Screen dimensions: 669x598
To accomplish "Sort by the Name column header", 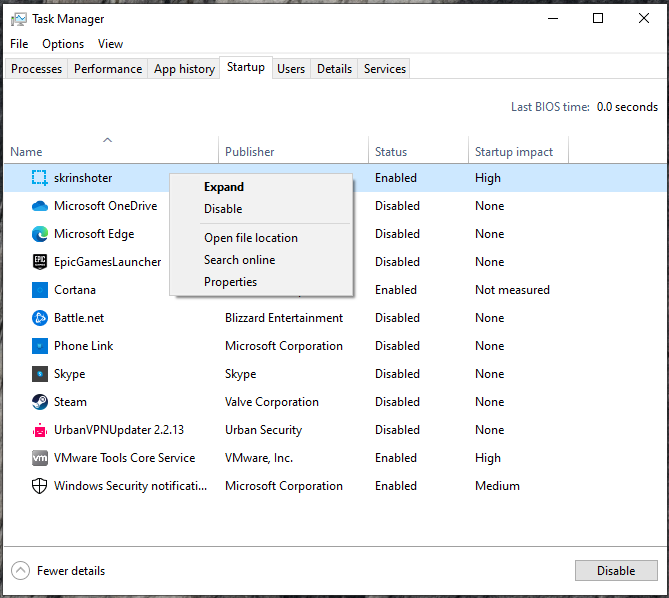I will (111, 150).
